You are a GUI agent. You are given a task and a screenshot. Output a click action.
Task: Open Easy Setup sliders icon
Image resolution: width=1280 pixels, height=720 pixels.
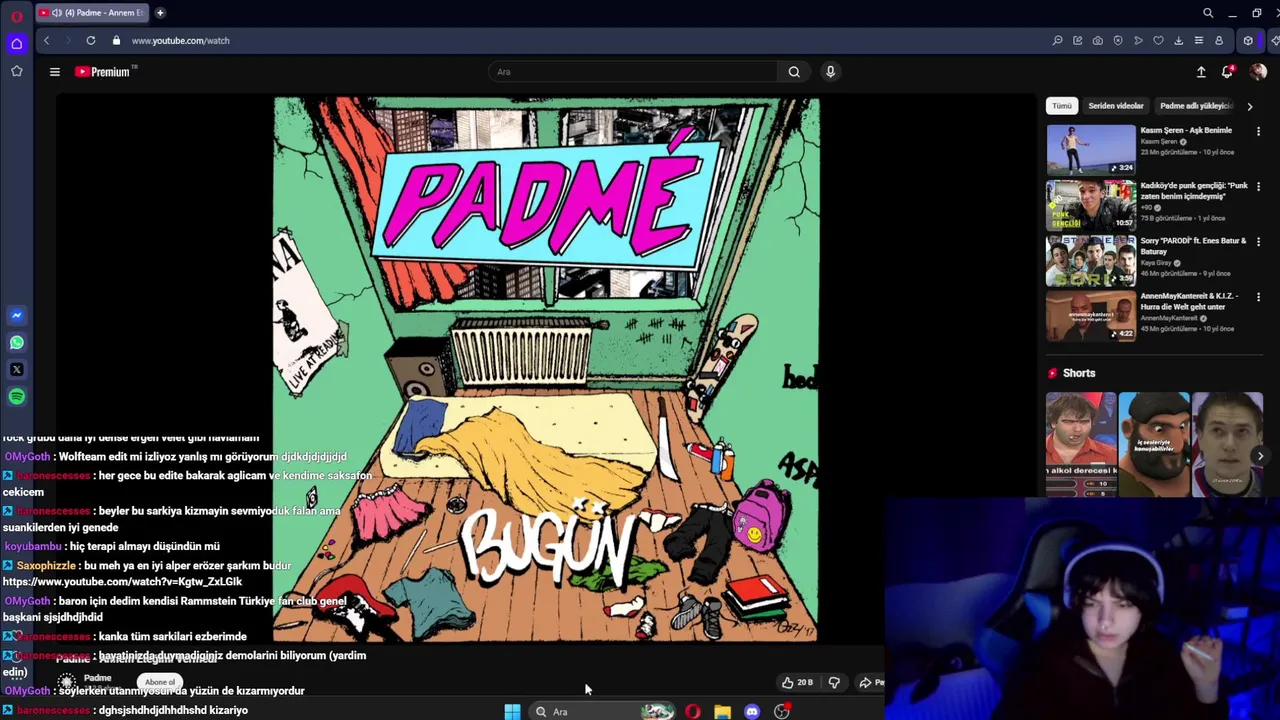click(x=1198, y=40)
